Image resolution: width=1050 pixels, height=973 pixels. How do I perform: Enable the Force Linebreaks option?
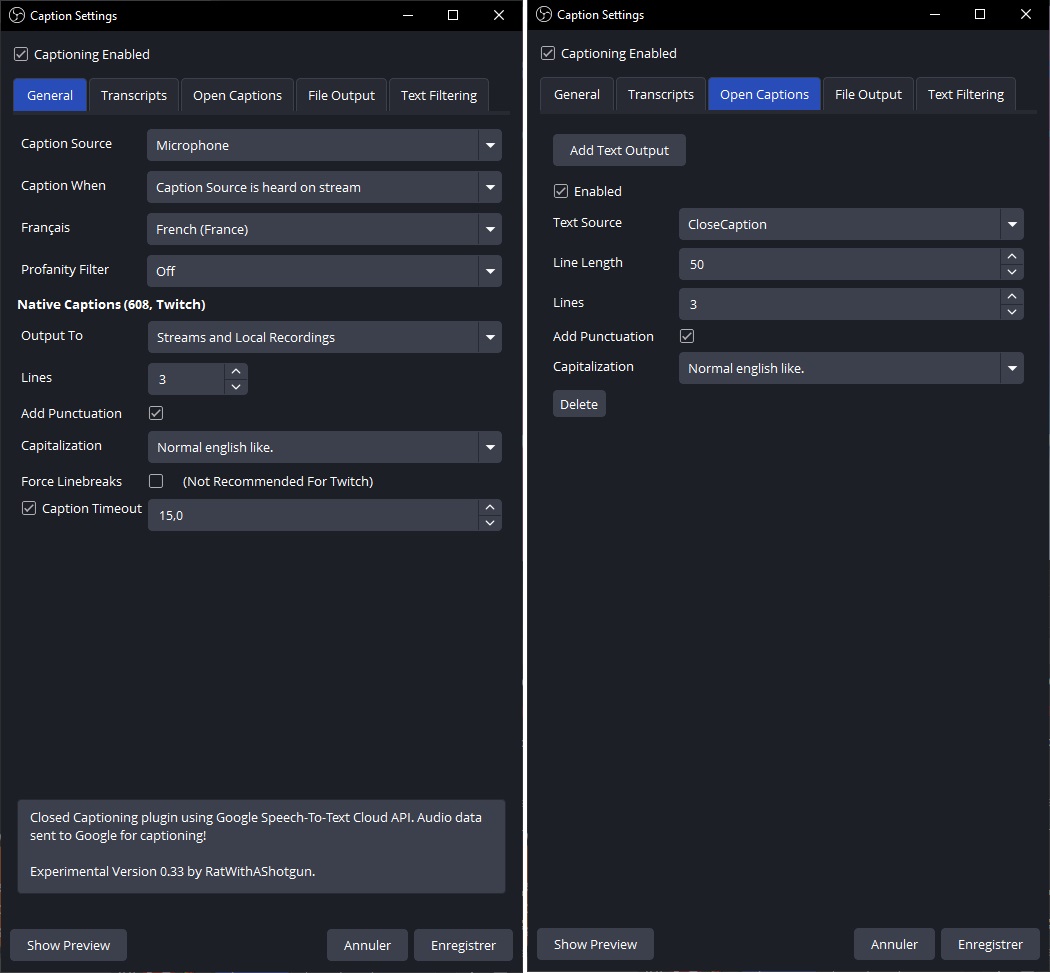coord(156,481)
